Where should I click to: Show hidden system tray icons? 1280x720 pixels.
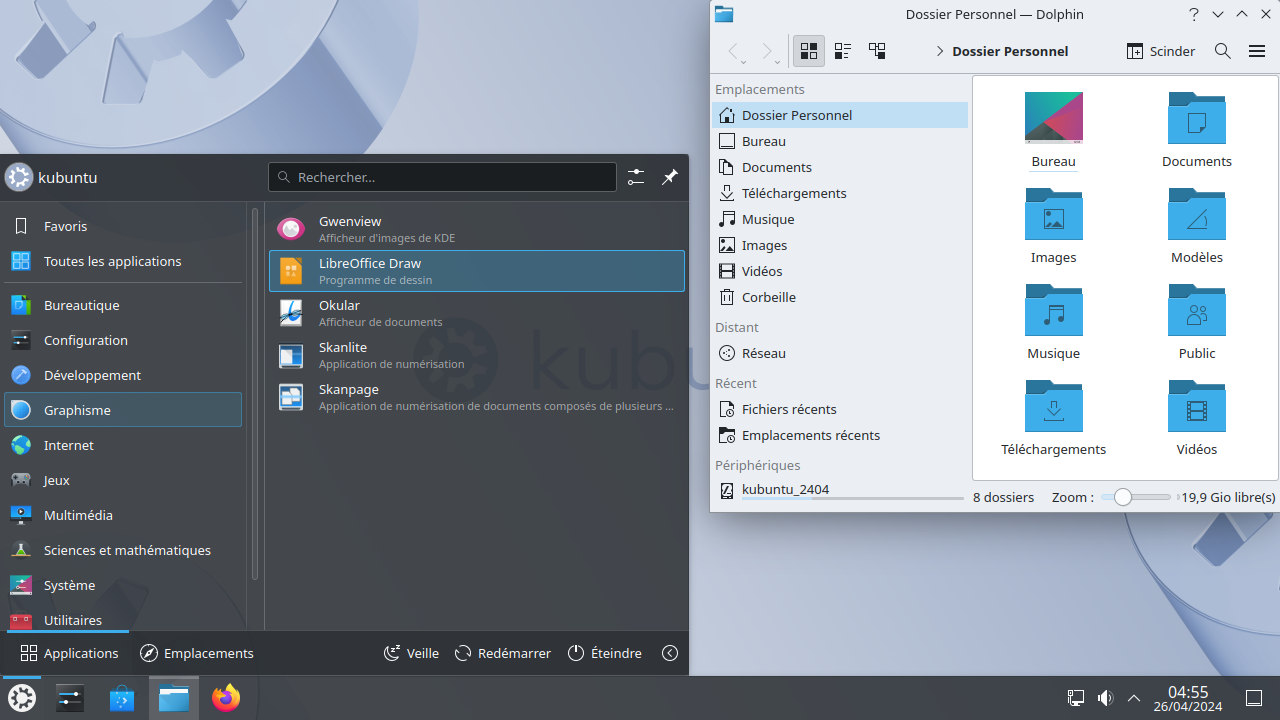click(x=1134, y=698)
